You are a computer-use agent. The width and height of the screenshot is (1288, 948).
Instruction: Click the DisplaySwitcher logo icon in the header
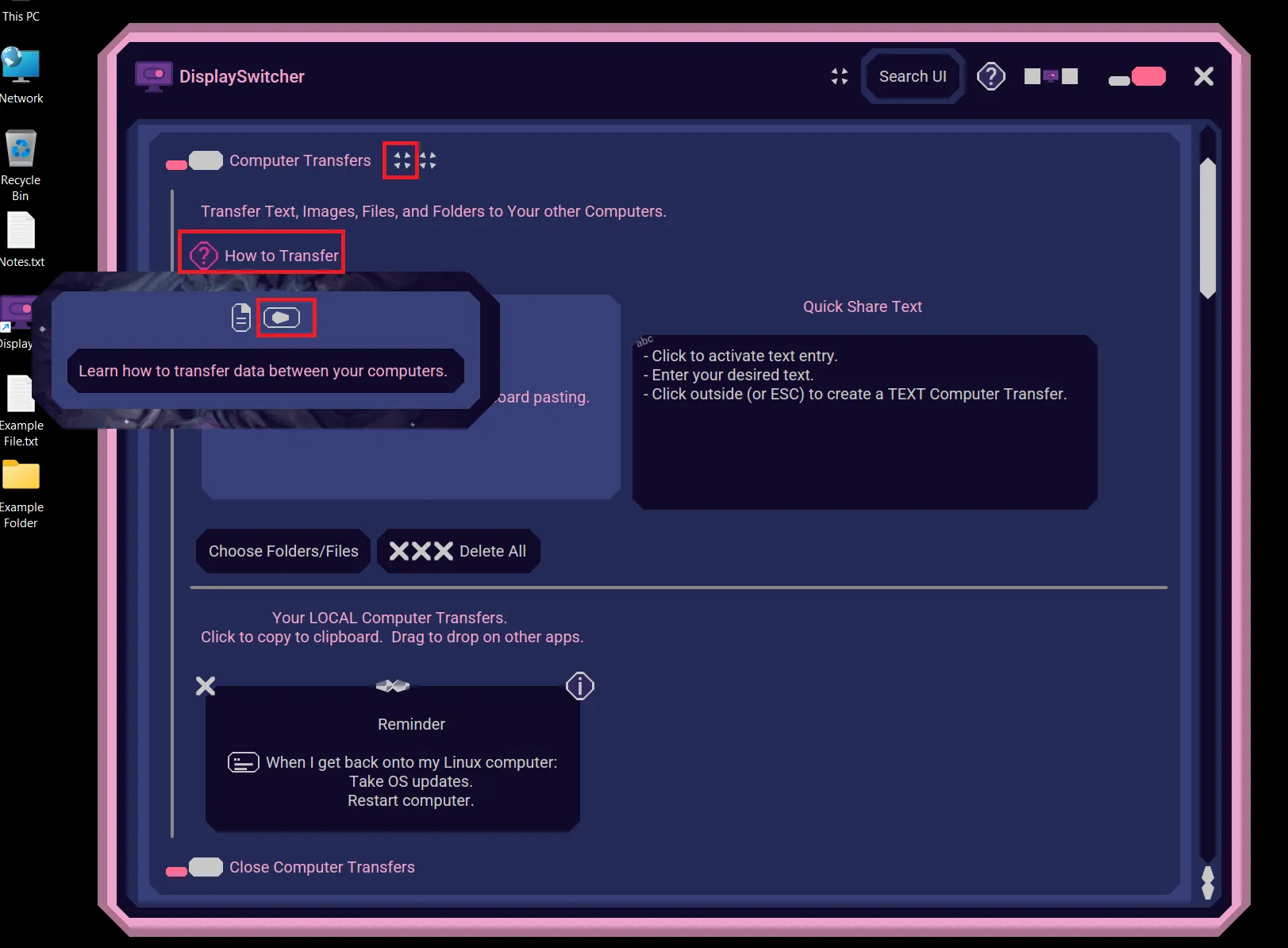(154, 76)
